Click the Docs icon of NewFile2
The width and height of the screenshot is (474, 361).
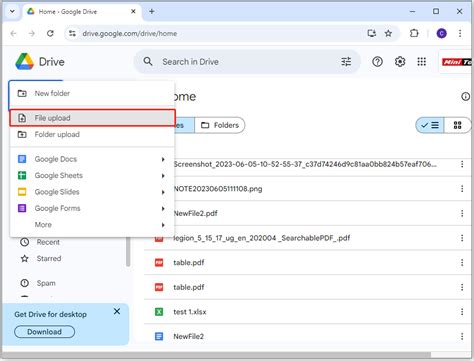[x=159, y=336]
